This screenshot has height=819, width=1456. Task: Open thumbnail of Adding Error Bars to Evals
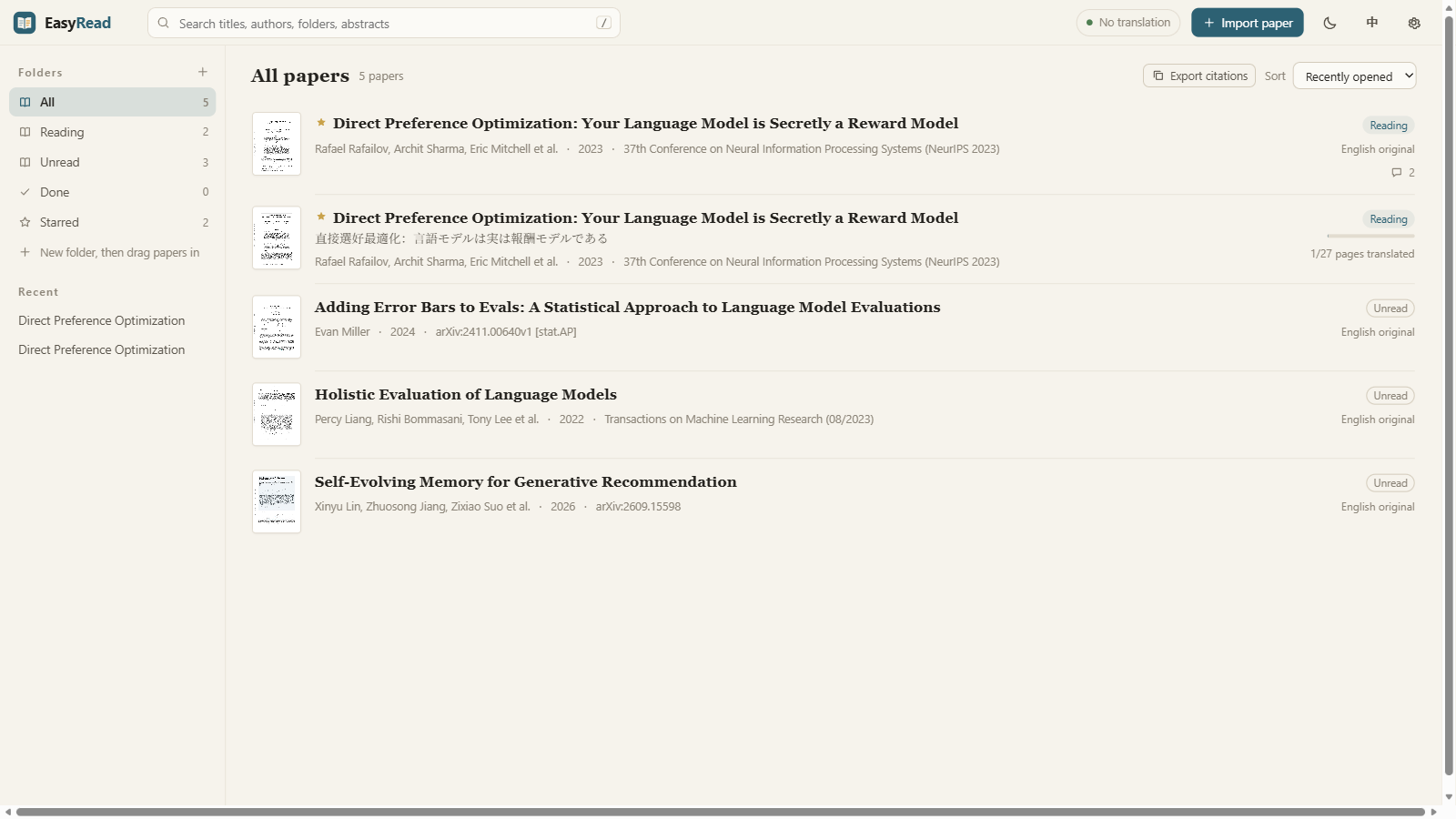(x=277, y=327)
